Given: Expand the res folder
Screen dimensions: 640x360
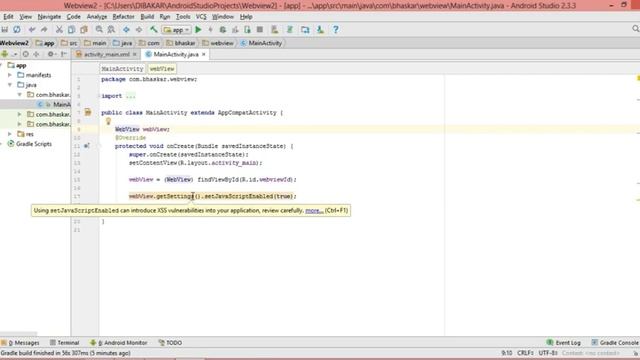Looking at the screenshot, I should click(x=10, y=134).
